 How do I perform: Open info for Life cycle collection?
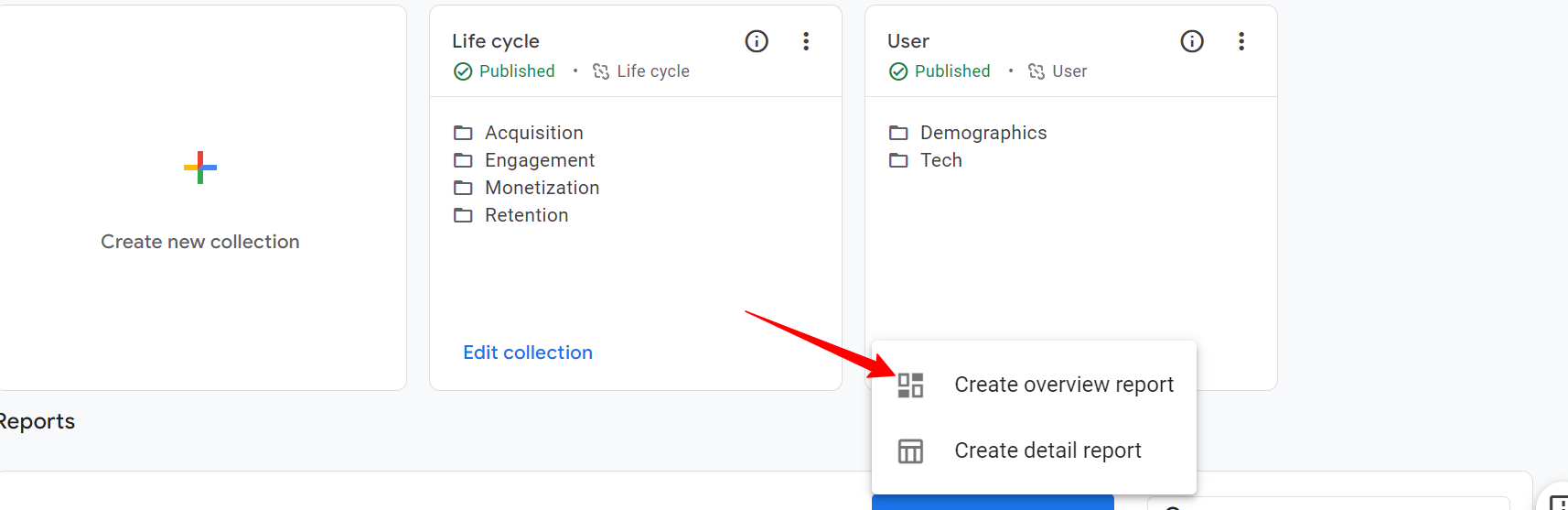coord(757,41)
